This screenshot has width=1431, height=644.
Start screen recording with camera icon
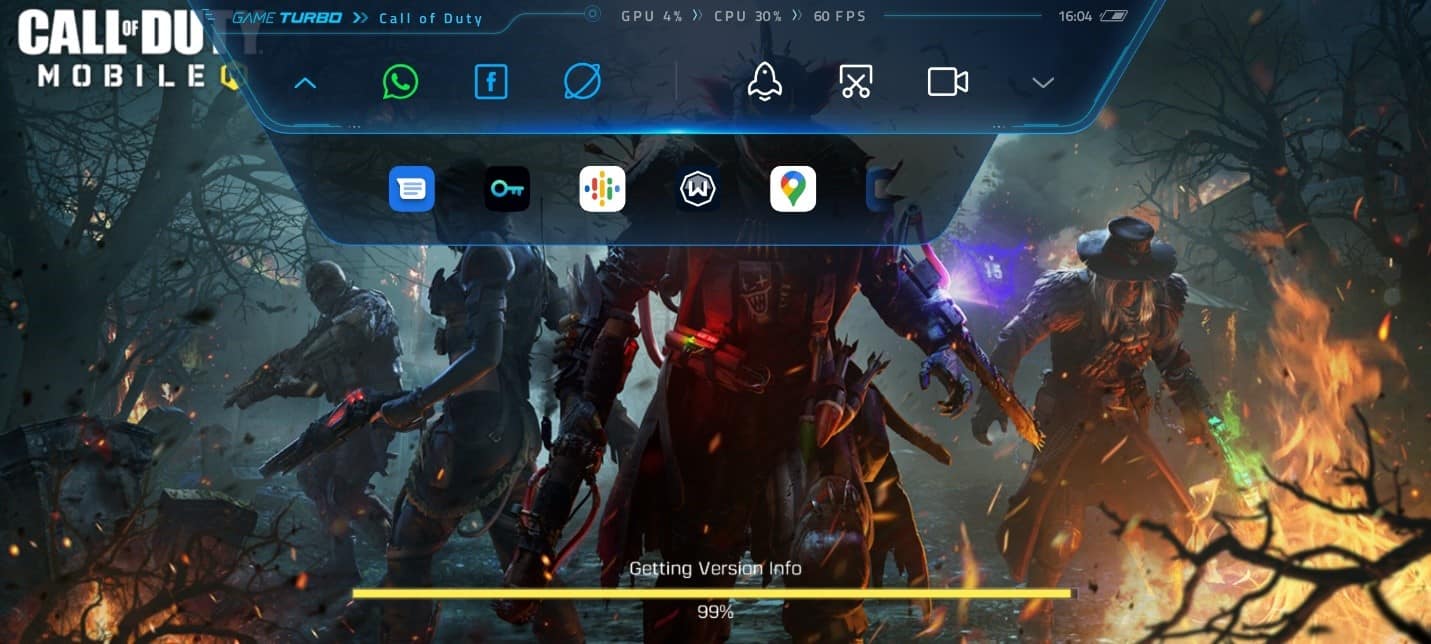point(948,82)
